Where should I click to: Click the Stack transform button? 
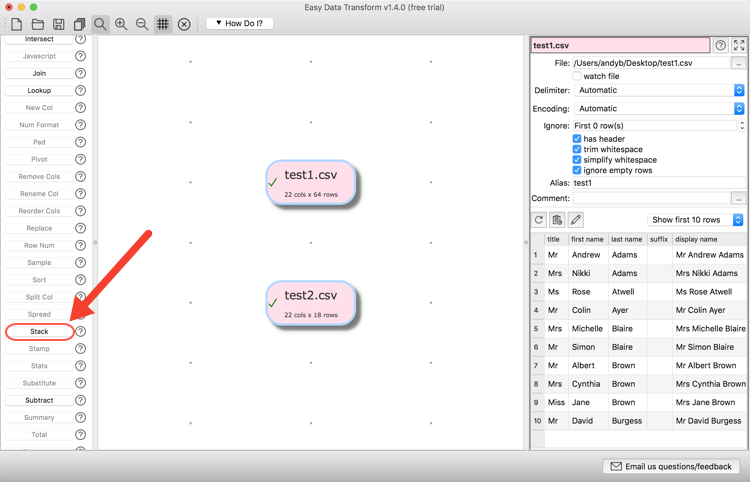(x=39, y=331)
